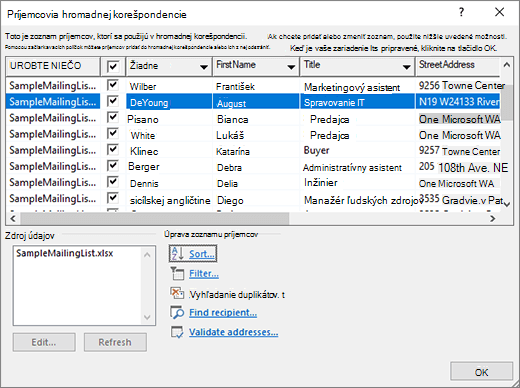The width and height of the screenshot is (520, 388).
Task: Uncheck the White recipient checkbox
Action: [x=113, y=133]
